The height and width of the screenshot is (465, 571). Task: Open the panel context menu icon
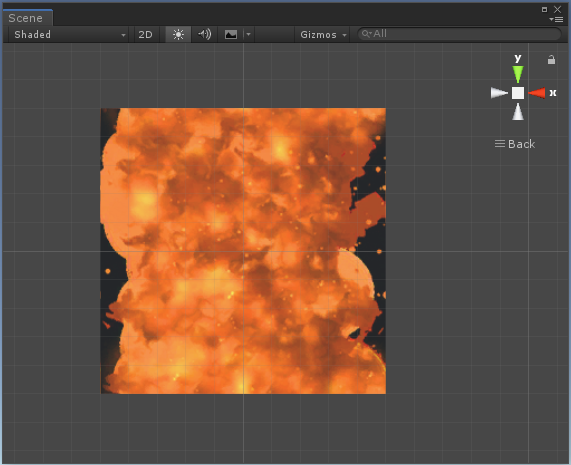coord(556,19)
